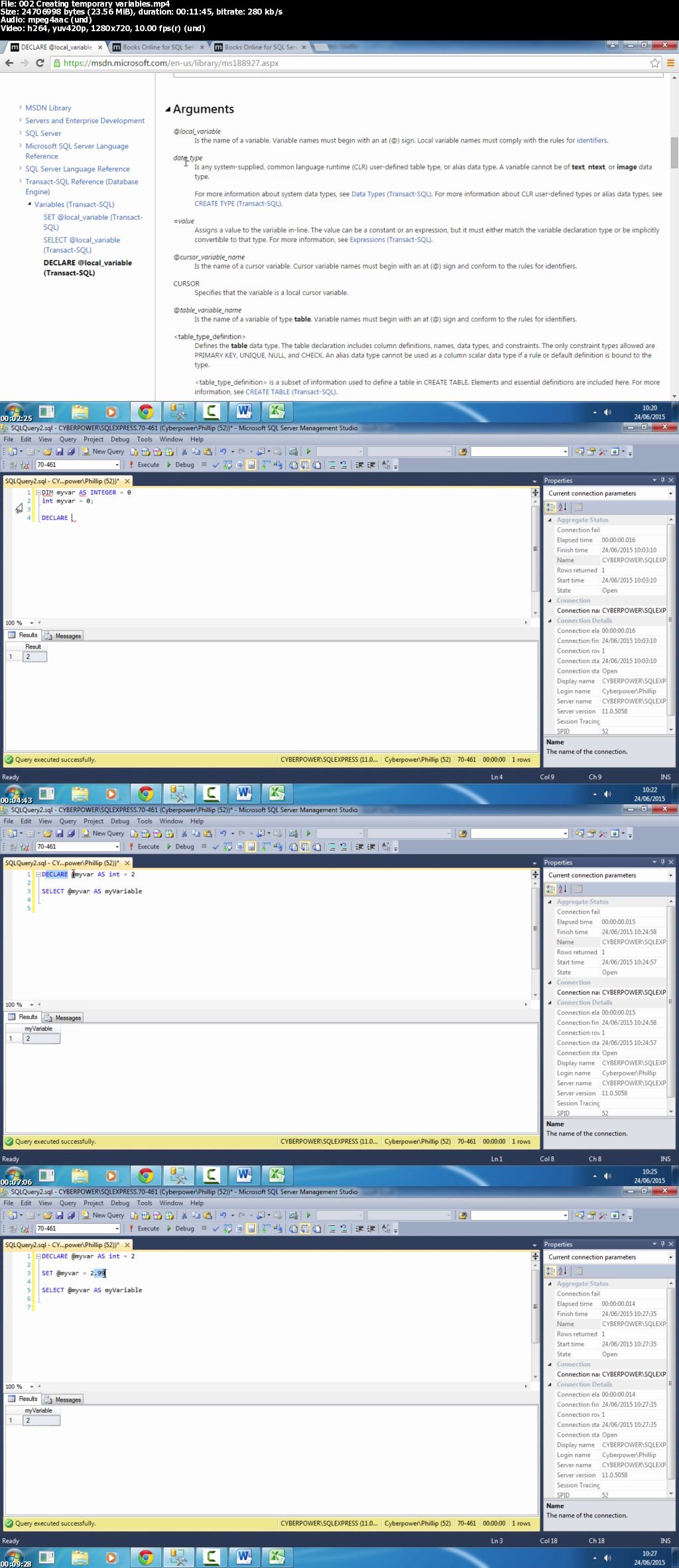679x1568 pixels.
Task: Click Debug in SSMS window with SET @myvar
Action: (180, 1229)
